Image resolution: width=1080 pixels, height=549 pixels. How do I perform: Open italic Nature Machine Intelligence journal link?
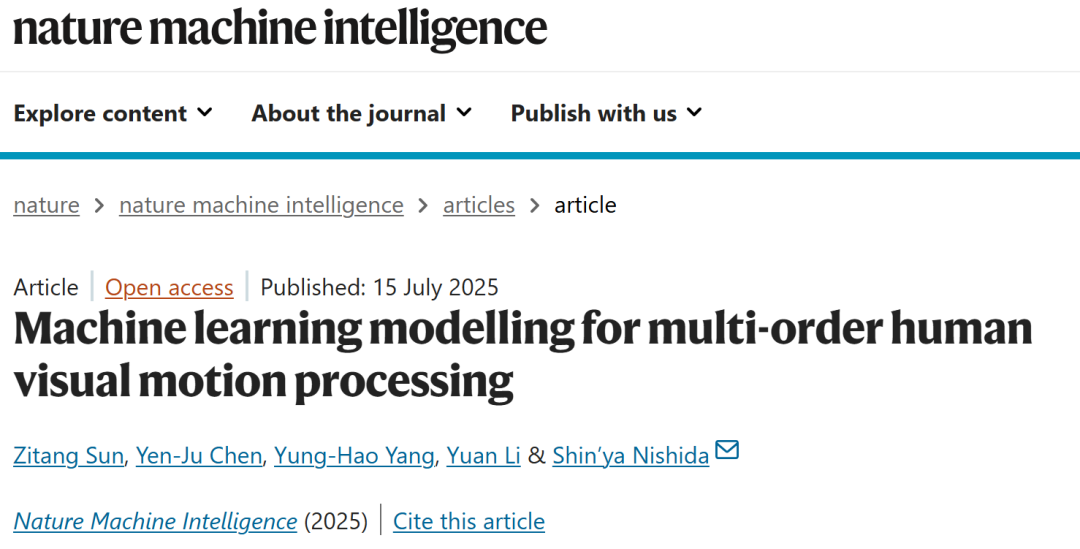click(155, 521)
